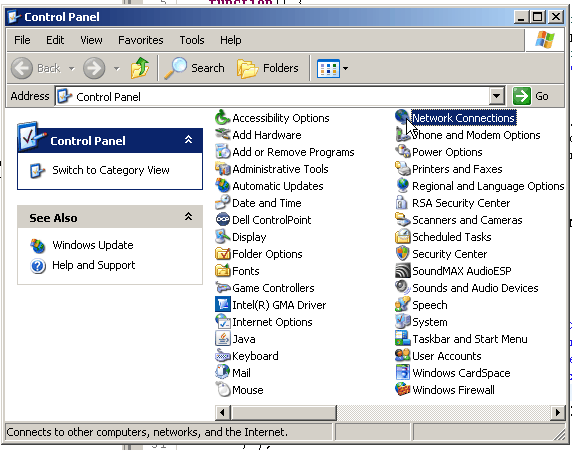This screenshot has height=450, width=572.
Task: Click the horizontal scrollbar thumb
Action: pos(283,413)
